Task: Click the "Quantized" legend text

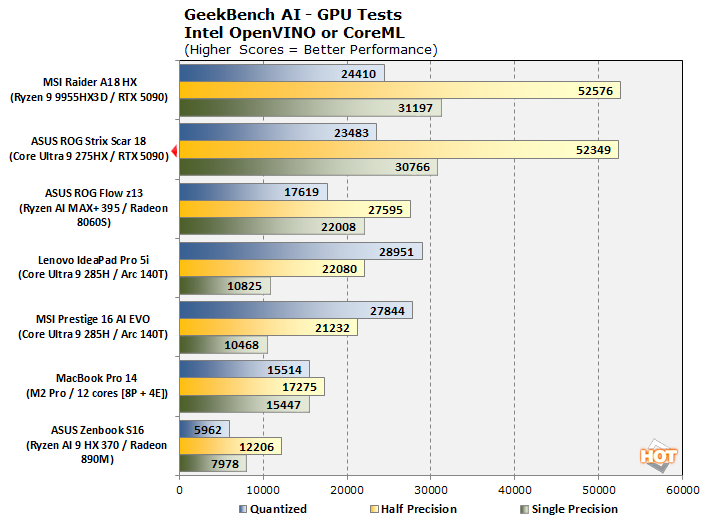Action: pyautogui.click(x=278, y=509)
